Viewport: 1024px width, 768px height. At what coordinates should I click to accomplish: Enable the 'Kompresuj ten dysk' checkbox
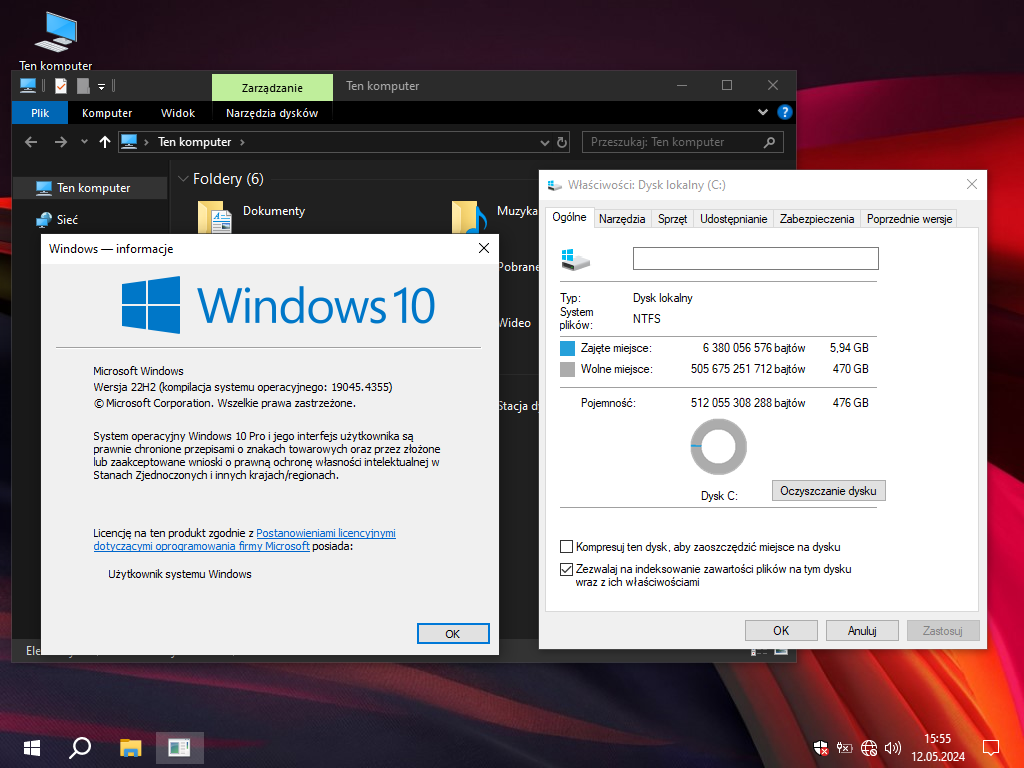pyautogui.click(x=567, y=547)
